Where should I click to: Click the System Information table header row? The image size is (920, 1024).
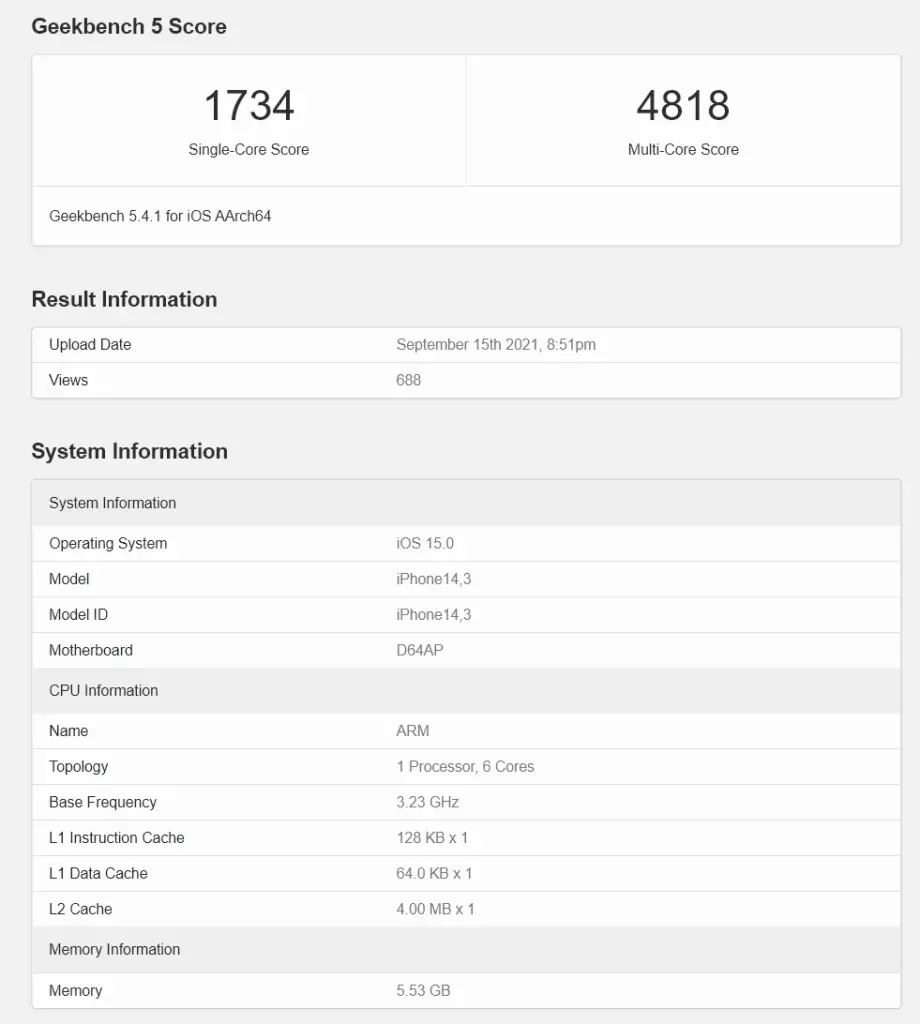(x=466, y=503)
